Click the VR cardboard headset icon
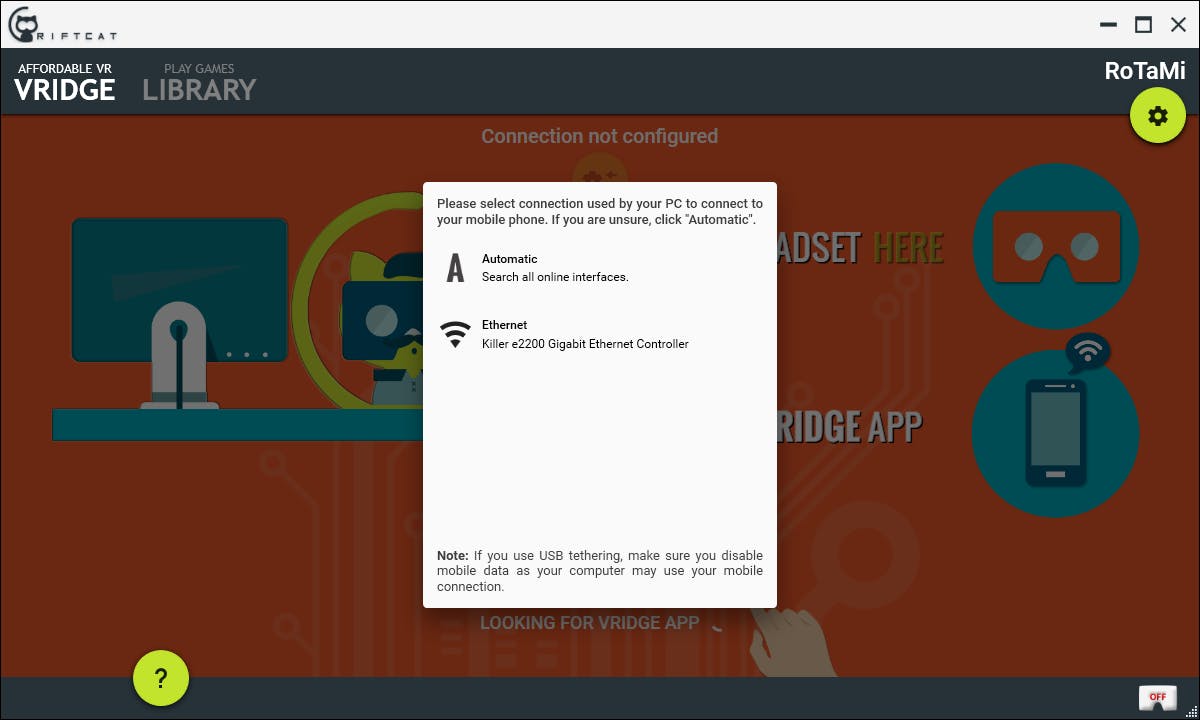 point(1056,246)
